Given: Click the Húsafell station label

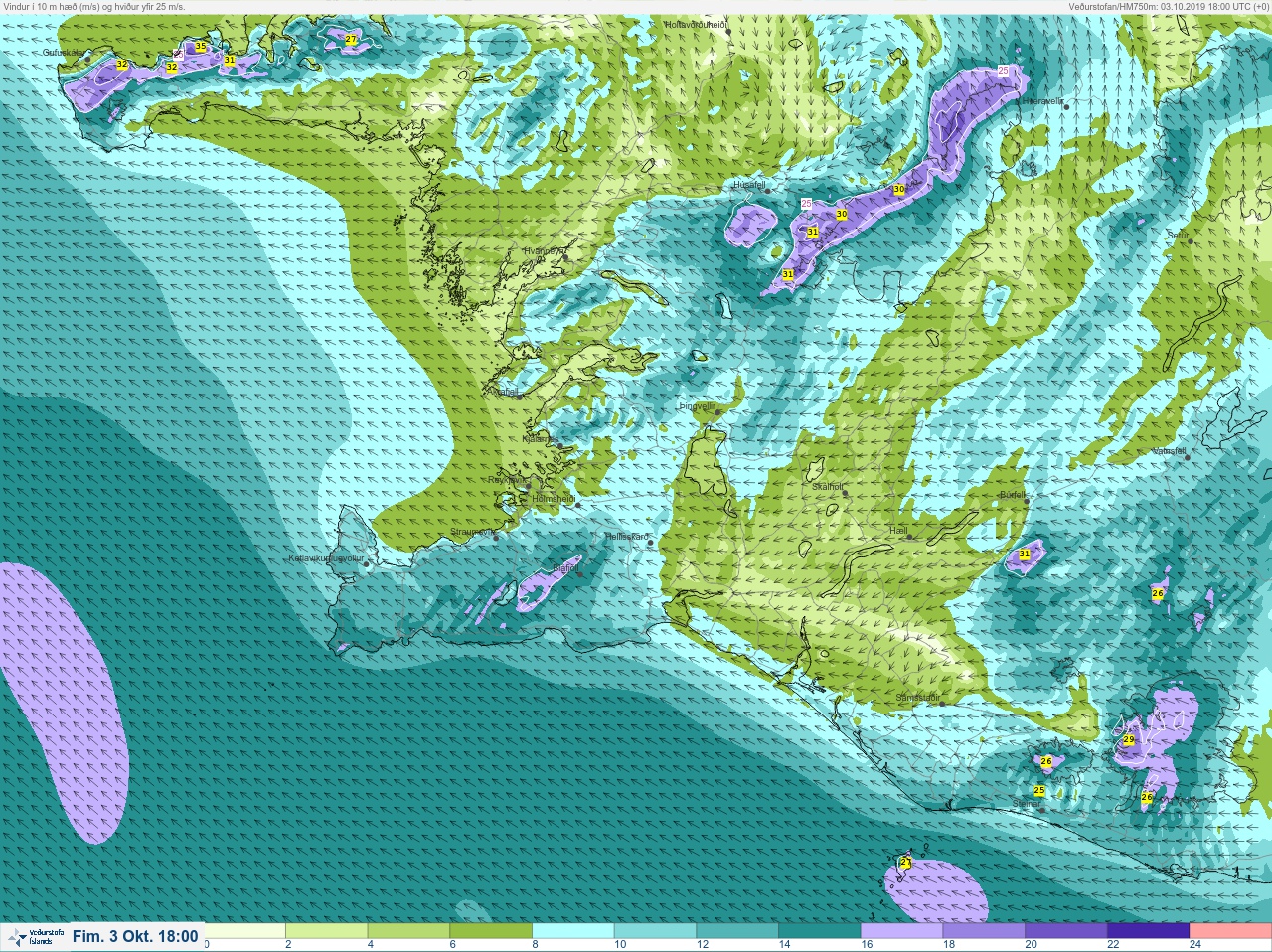Looking at the screenshot, I should pos(749,184).
